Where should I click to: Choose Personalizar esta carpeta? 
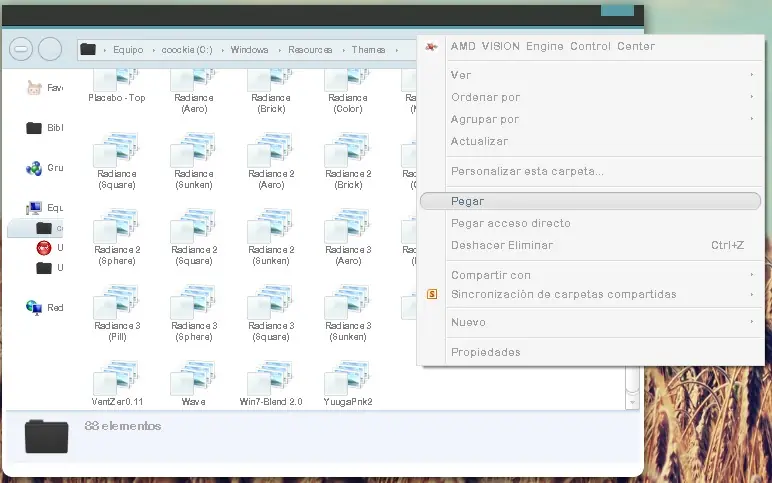[x=591, y=171]
